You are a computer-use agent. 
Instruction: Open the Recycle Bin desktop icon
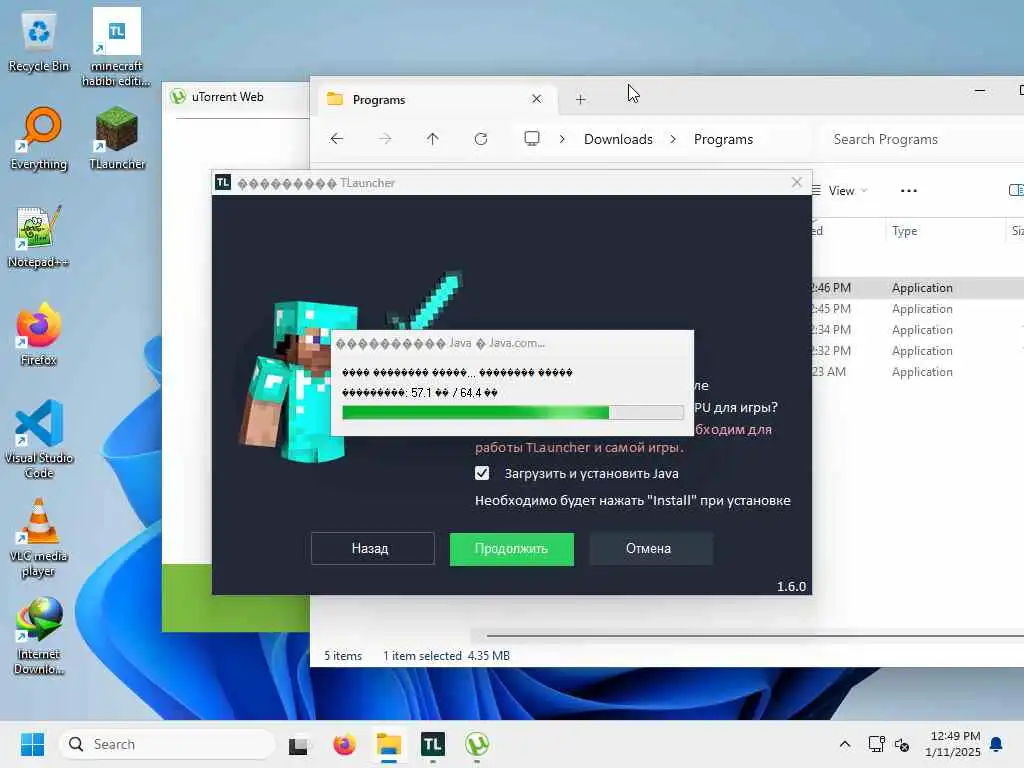39,42
